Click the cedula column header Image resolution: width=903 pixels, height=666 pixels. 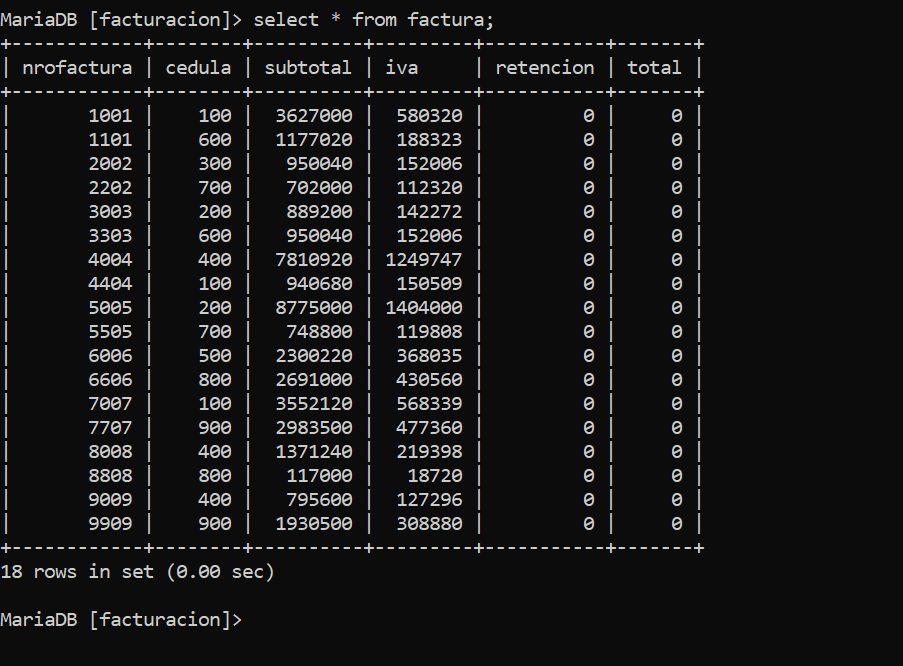198,68
